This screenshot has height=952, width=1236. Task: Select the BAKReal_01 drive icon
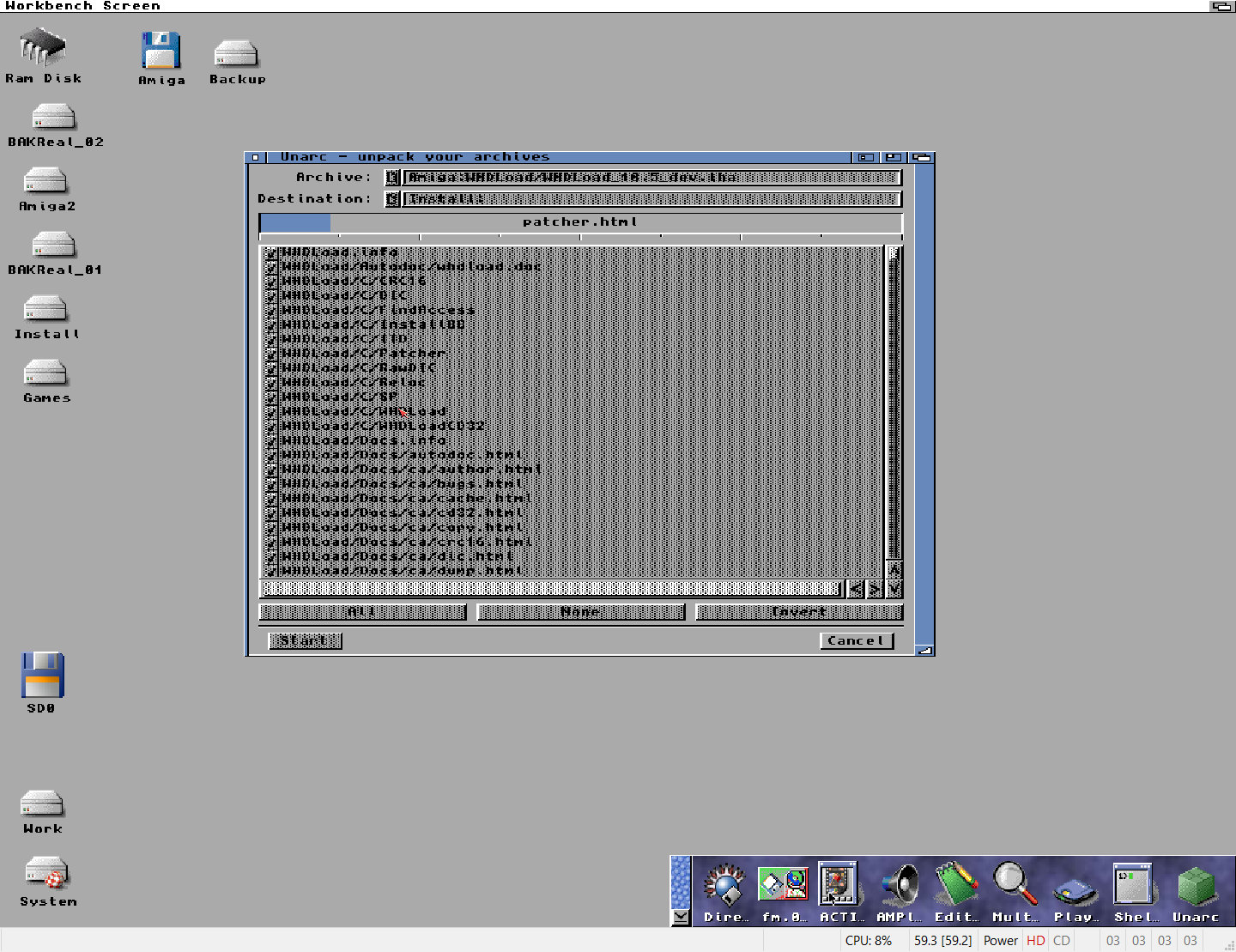pyautogui.click(x=53, y=245)
